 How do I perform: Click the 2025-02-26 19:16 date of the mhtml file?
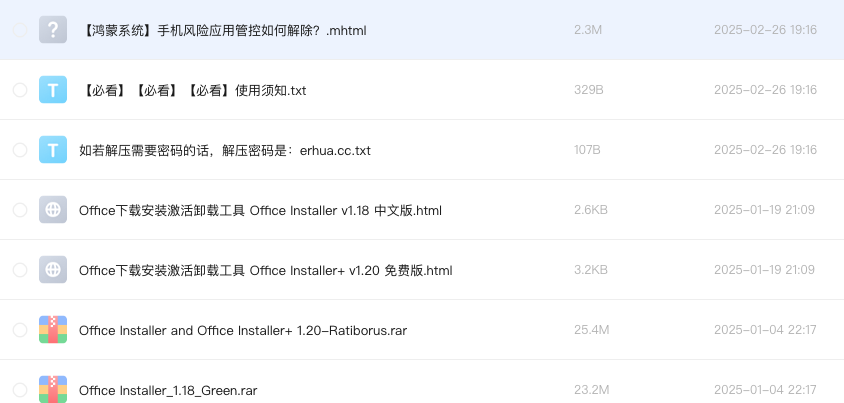[x=765, y=30]
